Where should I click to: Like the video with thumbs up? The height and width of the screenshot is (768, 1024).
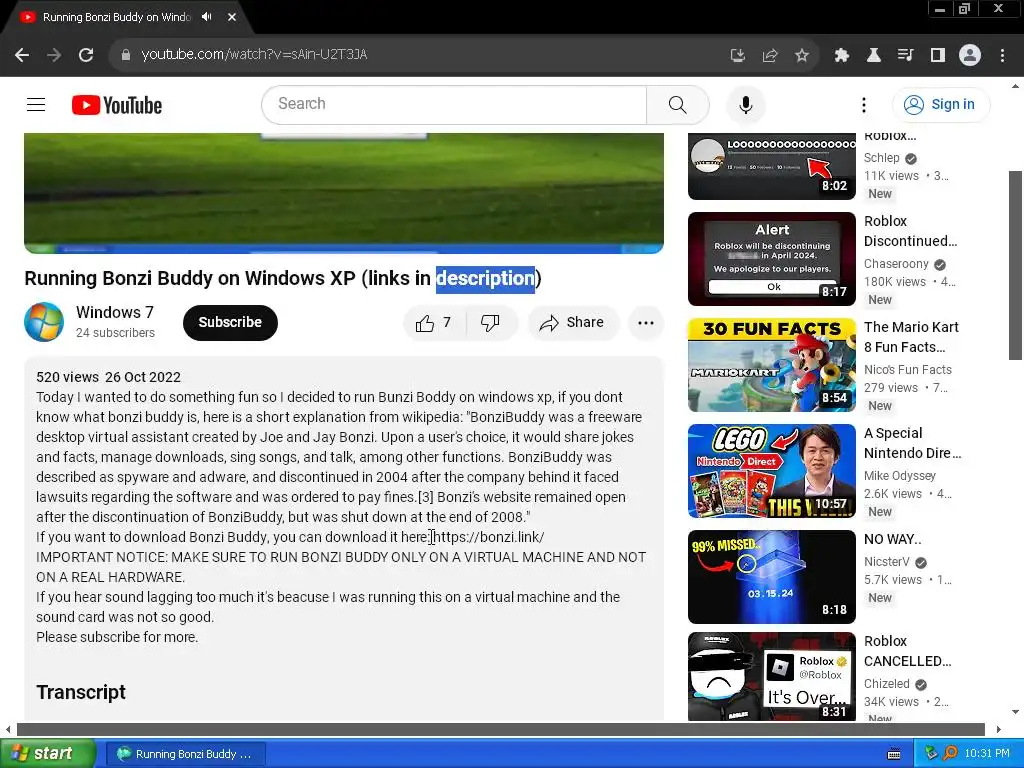click(434, 323)
